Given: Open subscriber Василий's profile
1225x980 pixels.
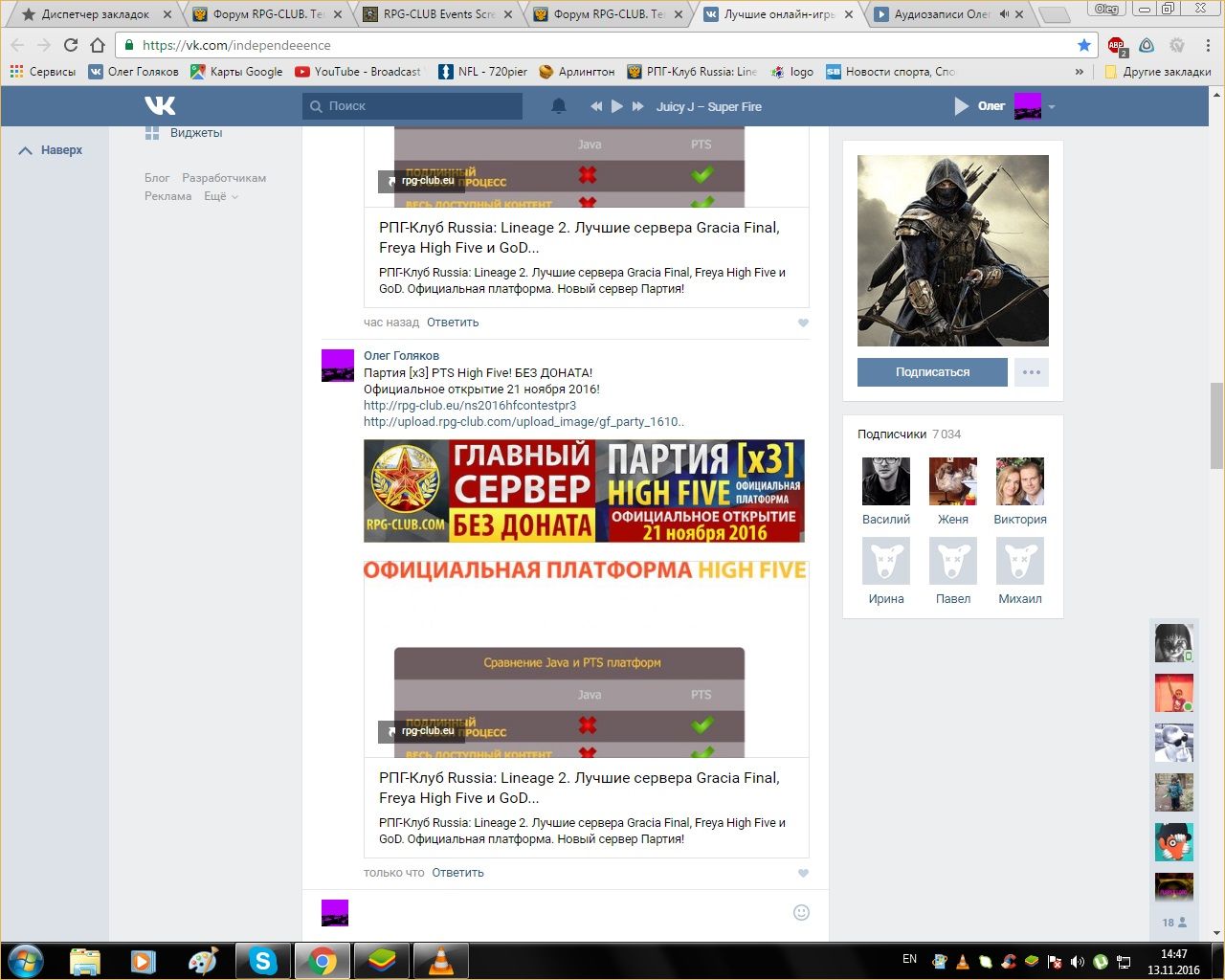Looking at the screenshot, I should click(x=886, y=491).
